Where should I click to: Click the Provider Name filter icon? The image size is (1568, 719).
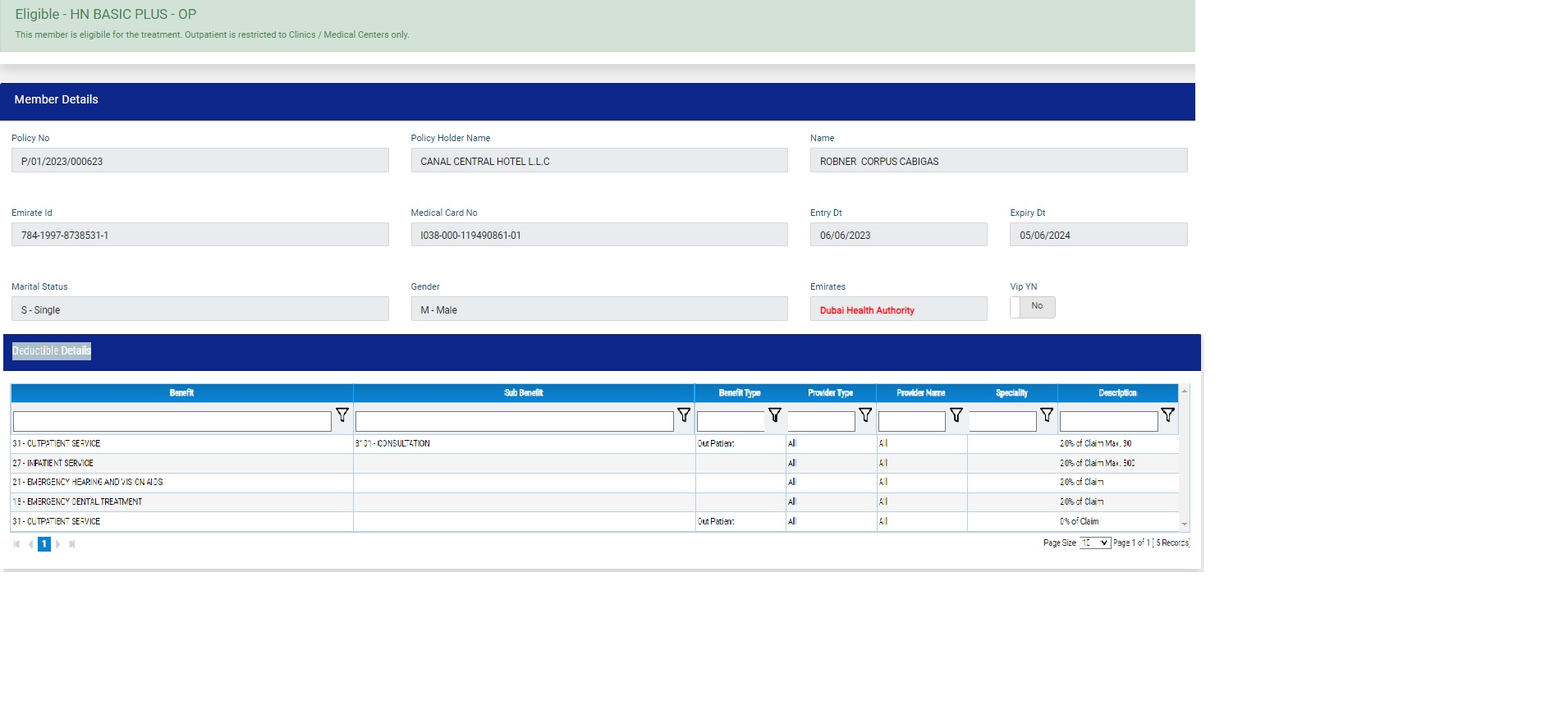[956, 415]
